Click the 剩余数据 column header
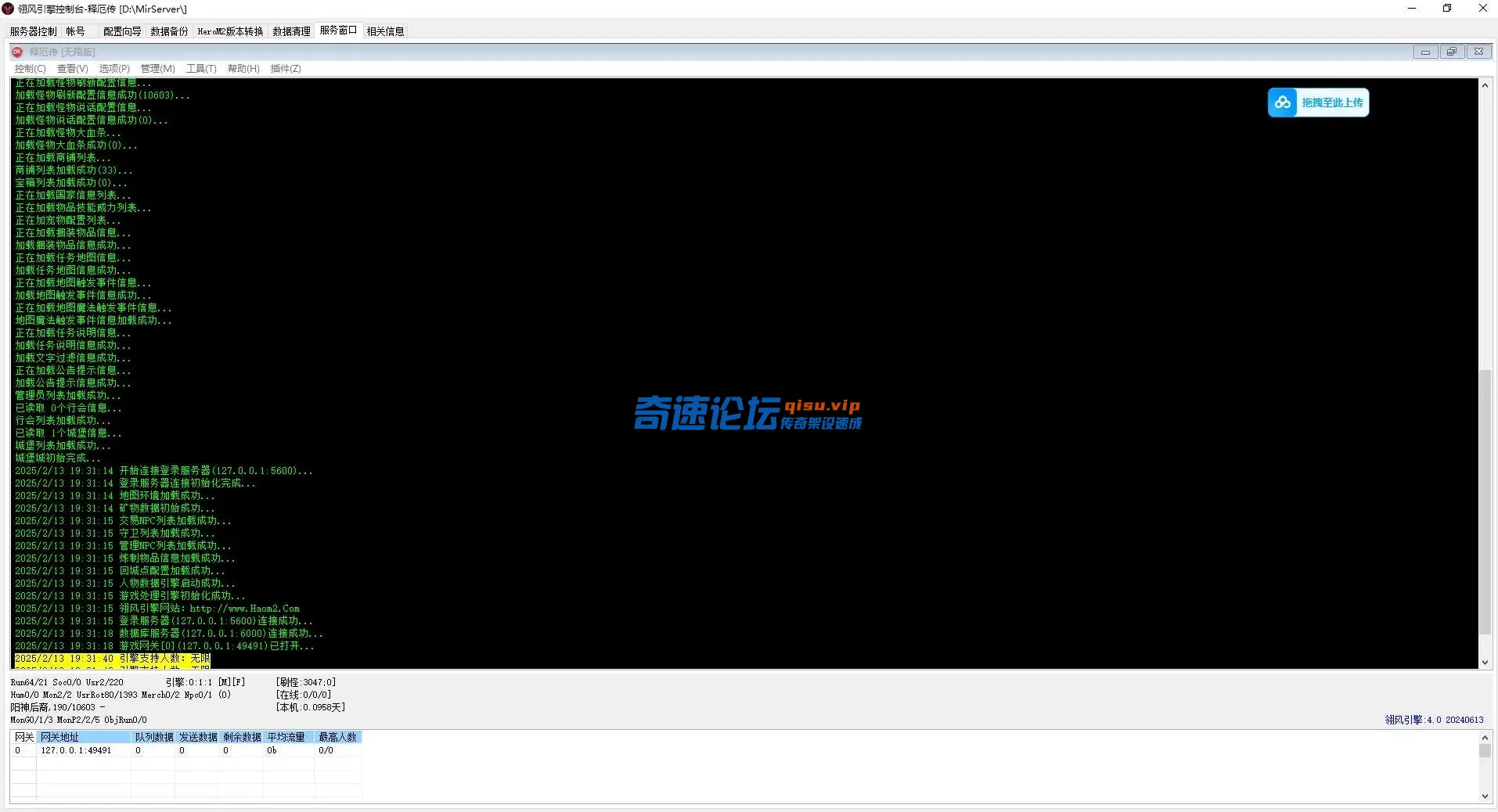The height and width of the screenshot is (812, 1498). (x=241, y=737)
